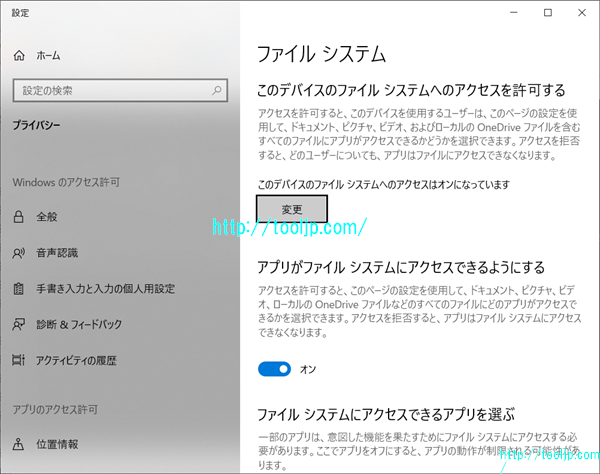Click the 位置情報 location icon
The image size is (600, 474).
click(x=18, y=444)
